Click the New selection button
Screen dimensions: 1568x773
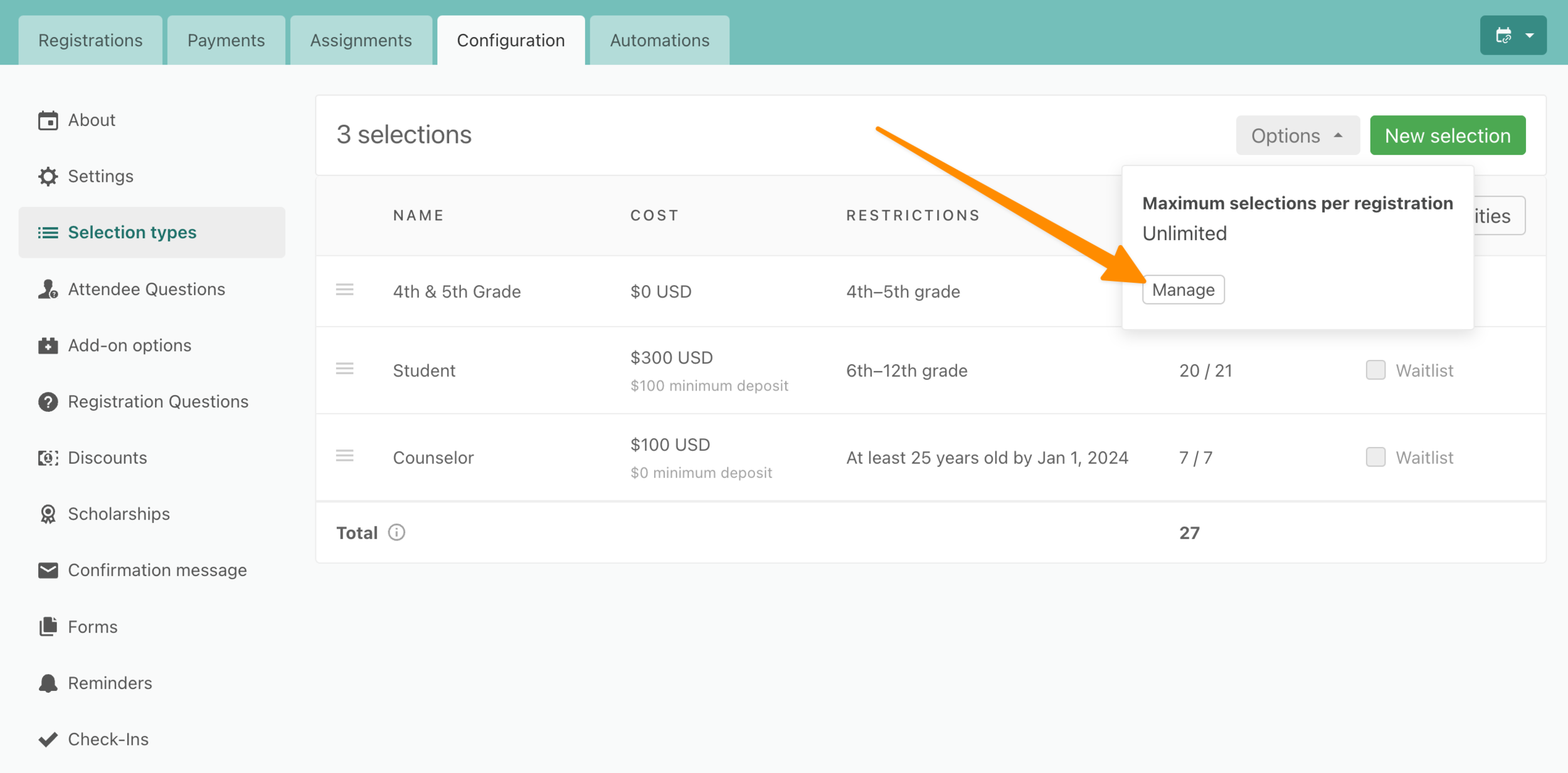click(x=1448, y=135)
